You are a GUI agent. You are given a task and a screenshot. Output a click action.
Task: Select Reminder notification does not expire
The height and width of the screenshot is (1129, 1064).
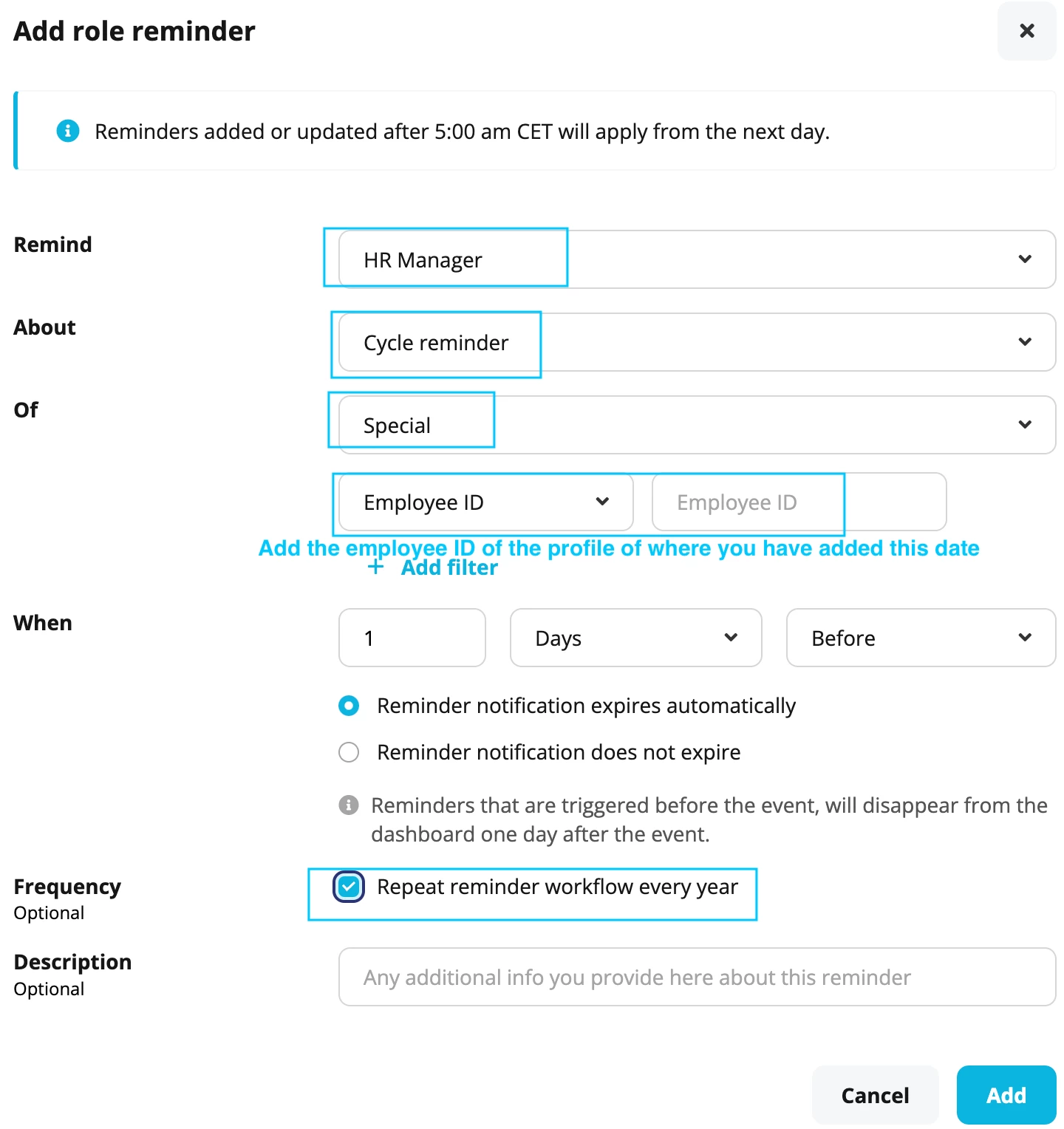click(349, 752)
